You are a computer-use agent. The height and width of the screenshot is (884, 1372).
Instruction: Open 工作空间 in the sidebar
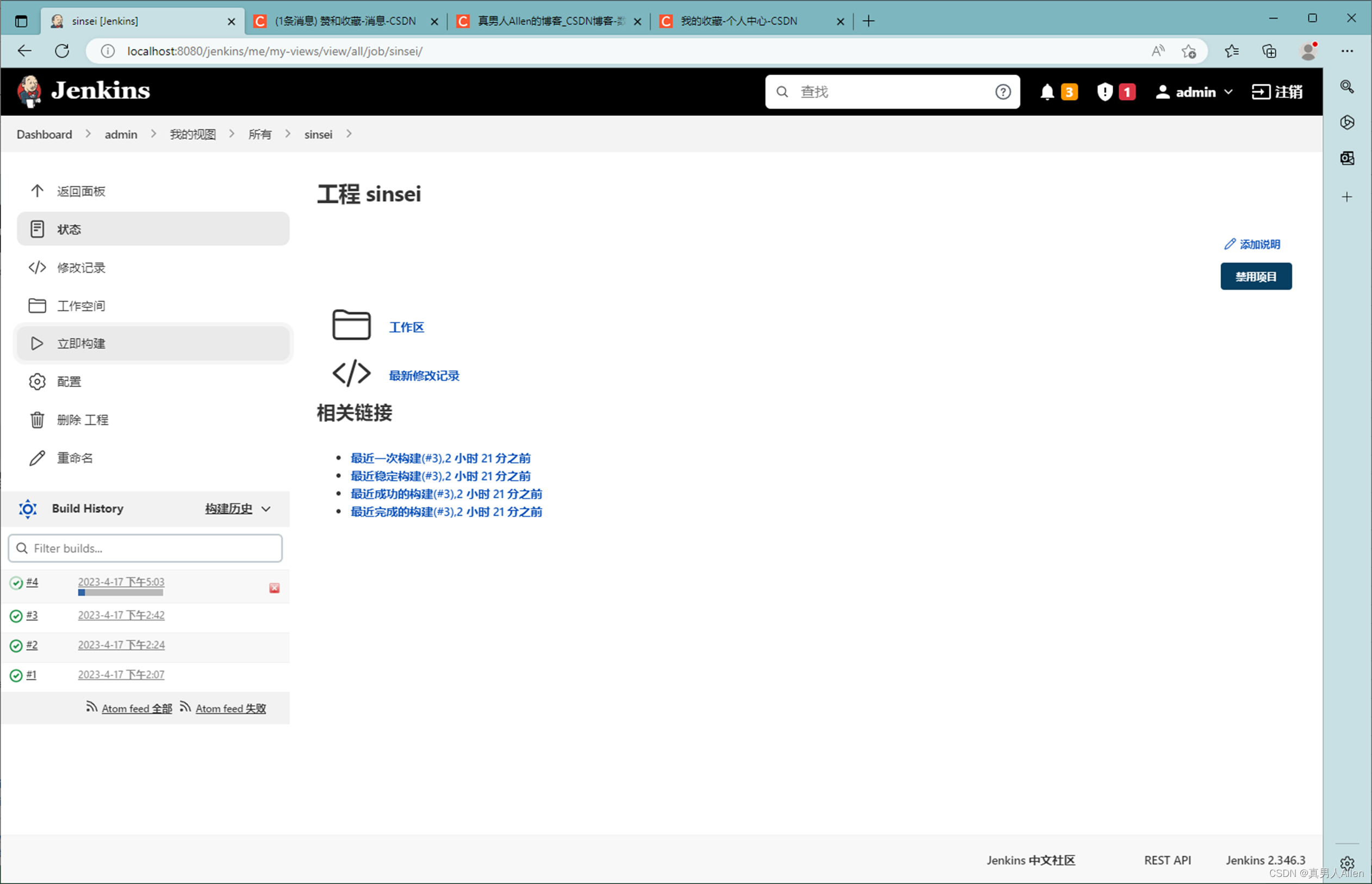tap(81, 305)
